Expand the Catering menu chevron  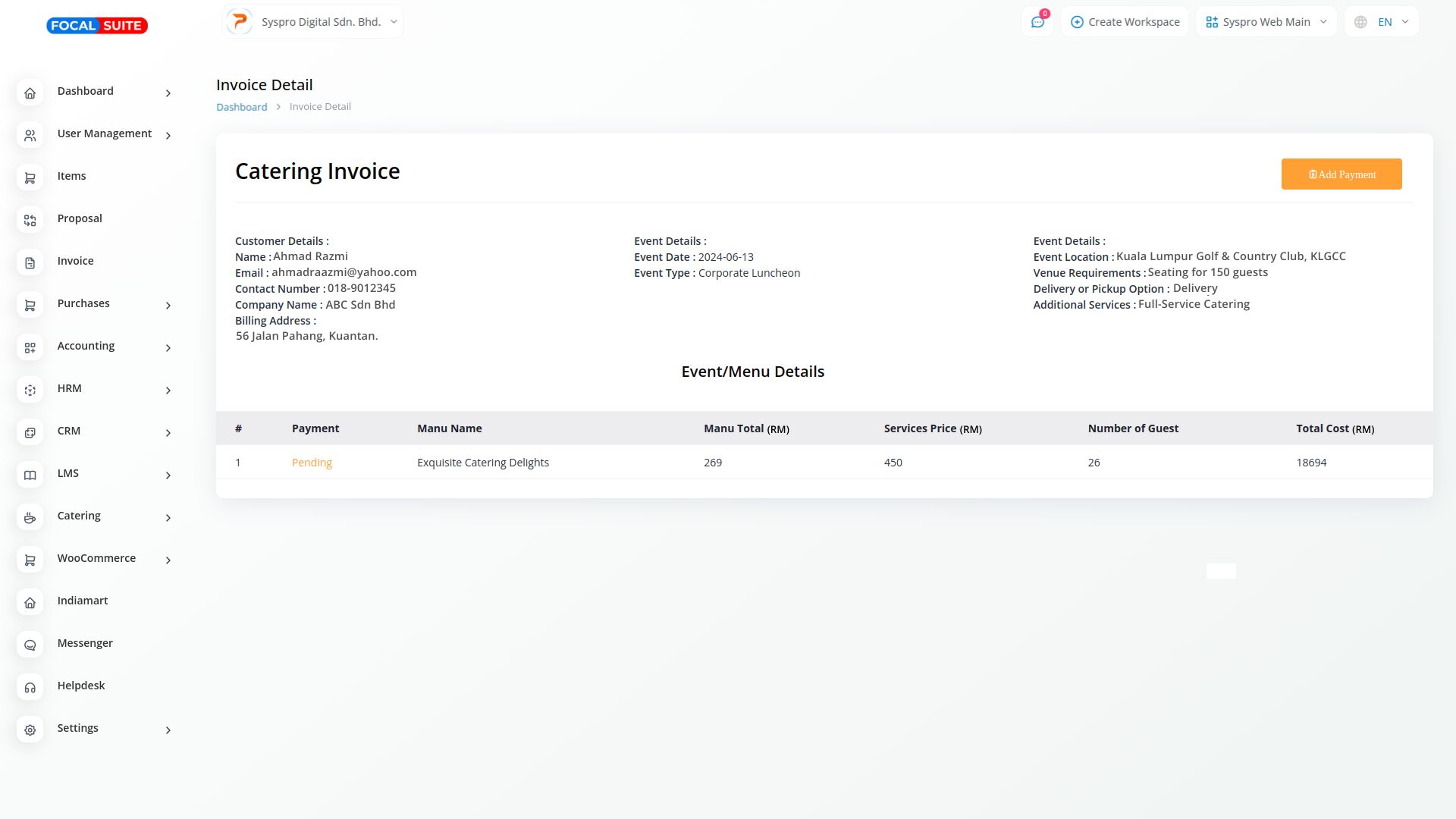[168, 518]
